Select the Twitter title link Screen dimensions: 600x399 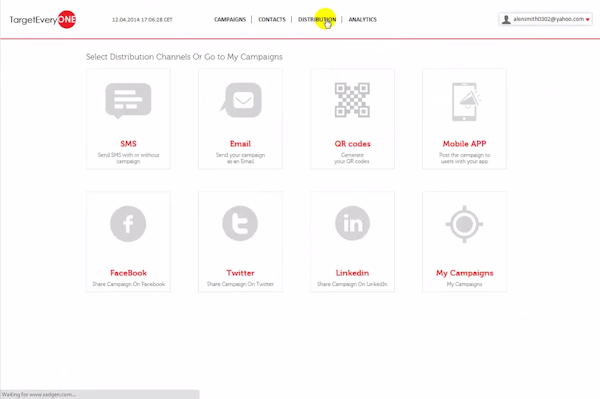tap(240, 273)
